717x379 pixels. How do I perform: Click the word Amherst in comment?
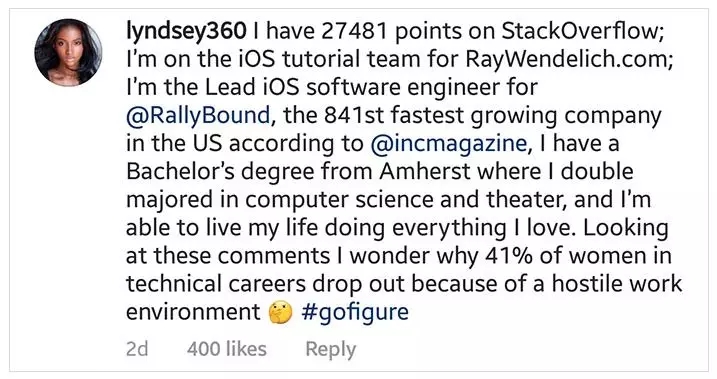tap(424, 172)
